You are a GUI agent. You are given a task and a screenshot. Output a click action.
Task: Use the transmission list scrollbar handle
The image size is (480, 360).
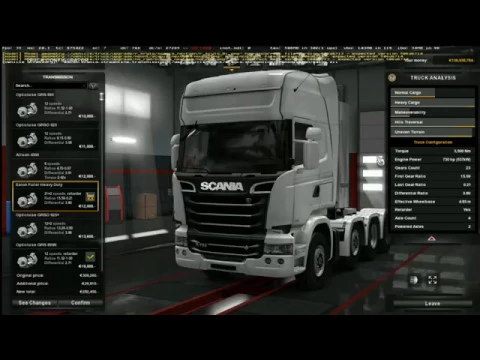tap(101, 97)
